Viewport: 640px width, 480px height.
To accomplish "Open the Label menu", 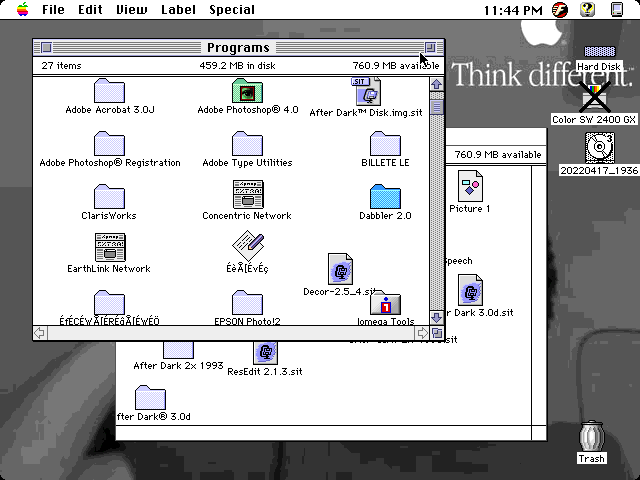I will pyautogui.click(x=178, y=9).
